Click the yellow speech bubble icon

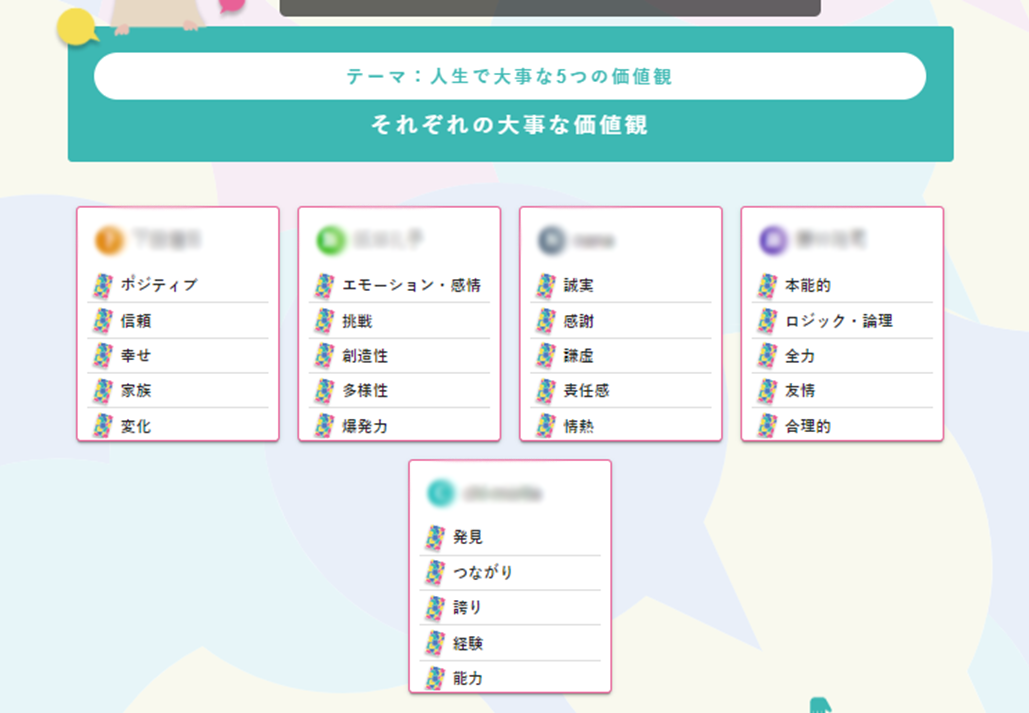pos(77,28)
